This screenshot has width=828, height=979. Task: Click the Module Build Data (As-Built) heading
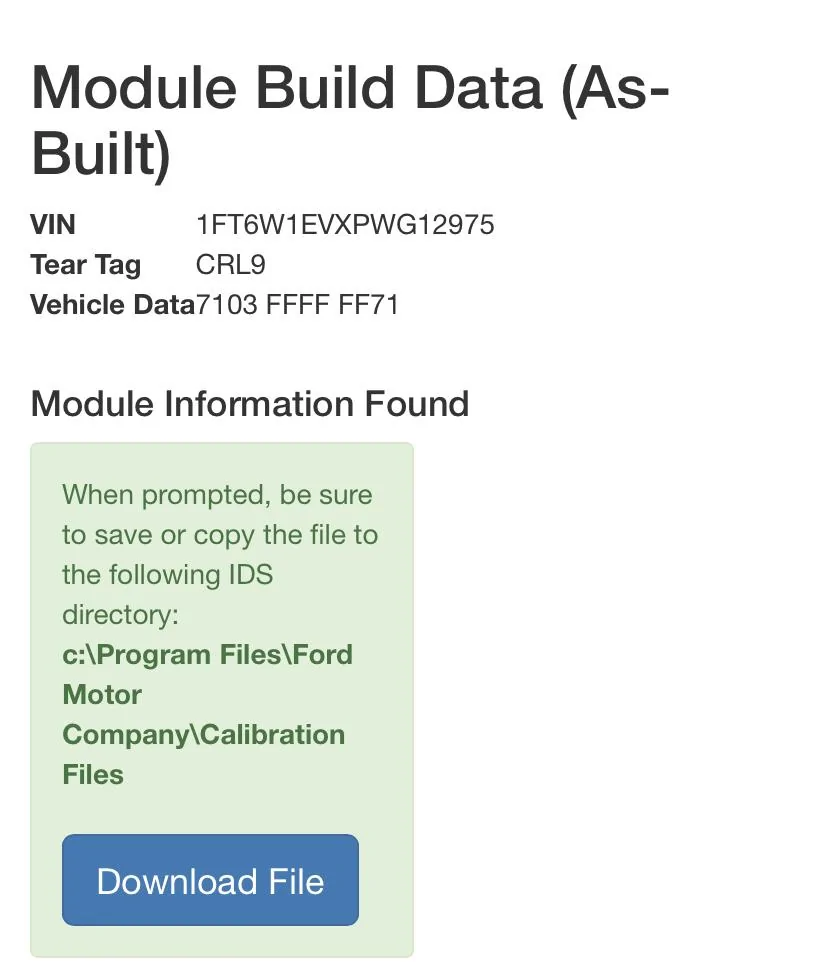(x=350, y=120)
